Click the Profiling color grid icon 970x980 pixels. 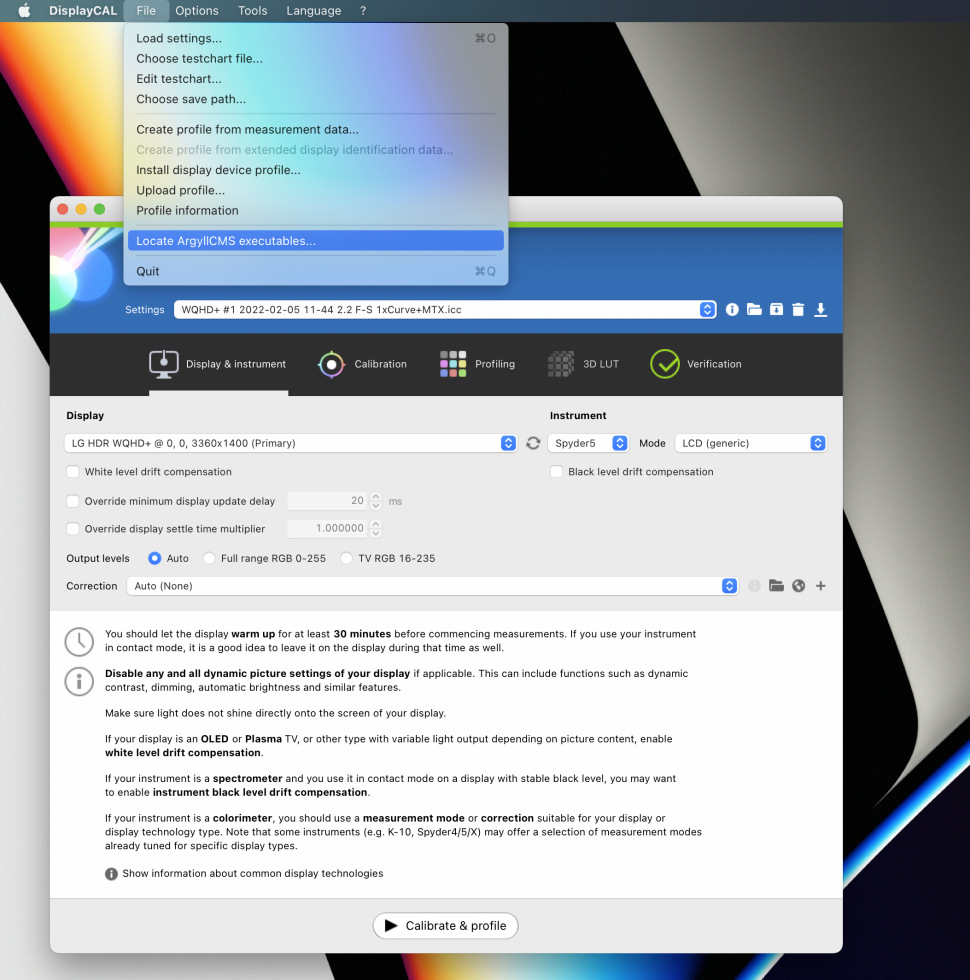[453, 364]
